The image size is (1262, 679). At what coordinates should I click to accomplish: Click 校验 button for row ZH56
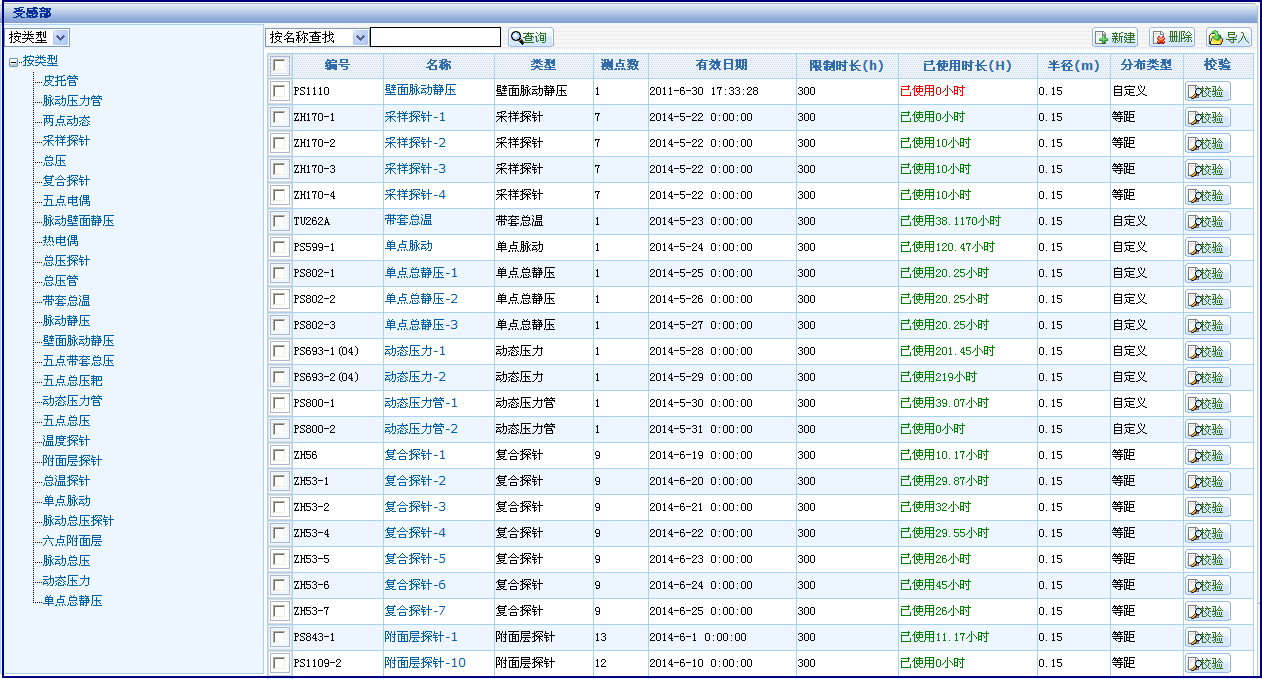pyautogui.click(x=1208, y=455)
